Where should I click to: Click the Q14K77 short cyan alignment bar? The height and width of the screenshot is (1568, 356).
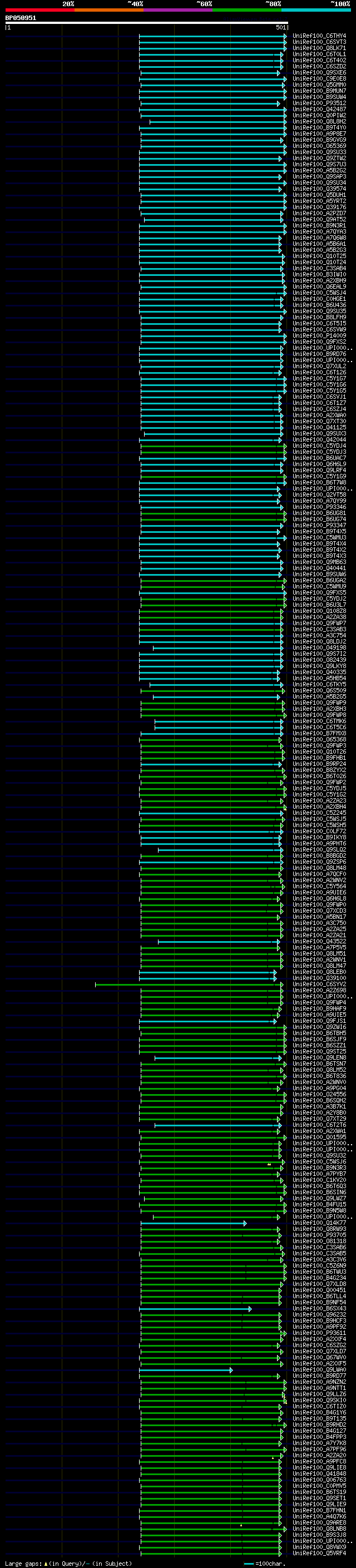[194, 1224]
